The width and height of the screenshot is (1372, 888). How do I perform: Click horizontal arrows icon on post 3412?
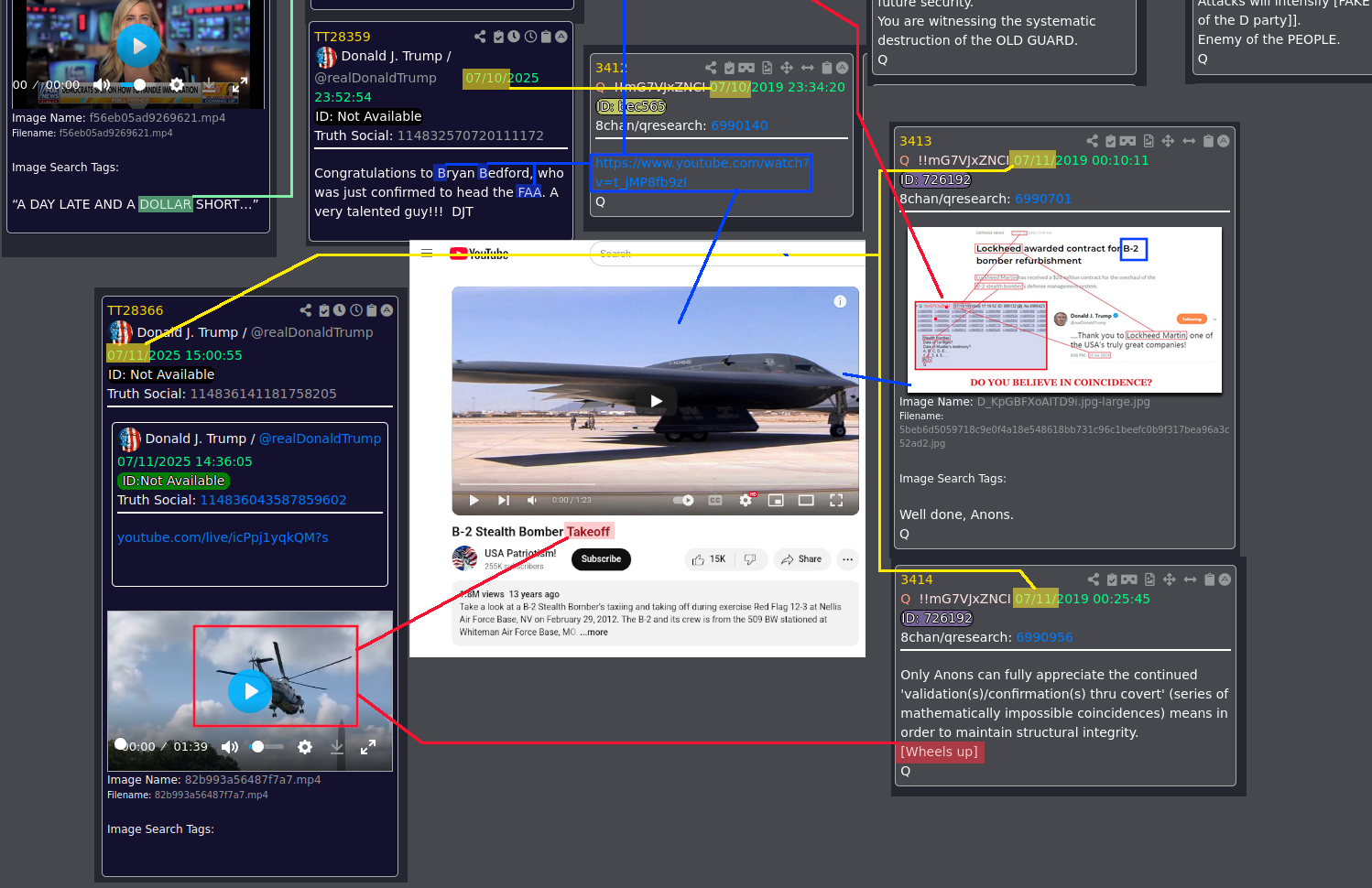pos(807,68)
